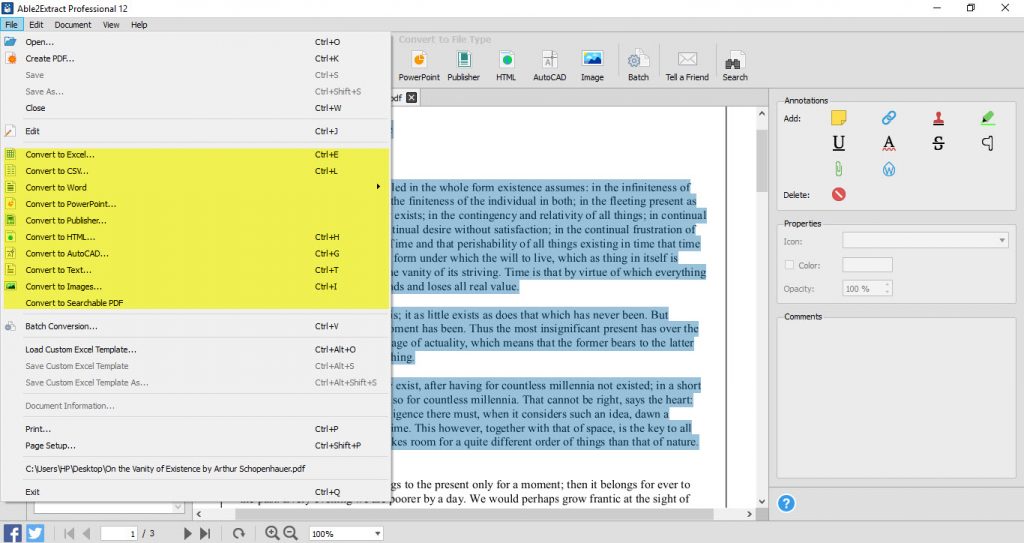Image resolution: width=1024 pixels, height=543 pixels.
Task: Toggle the Color checkbox in Properties
Action: (789, 265)
